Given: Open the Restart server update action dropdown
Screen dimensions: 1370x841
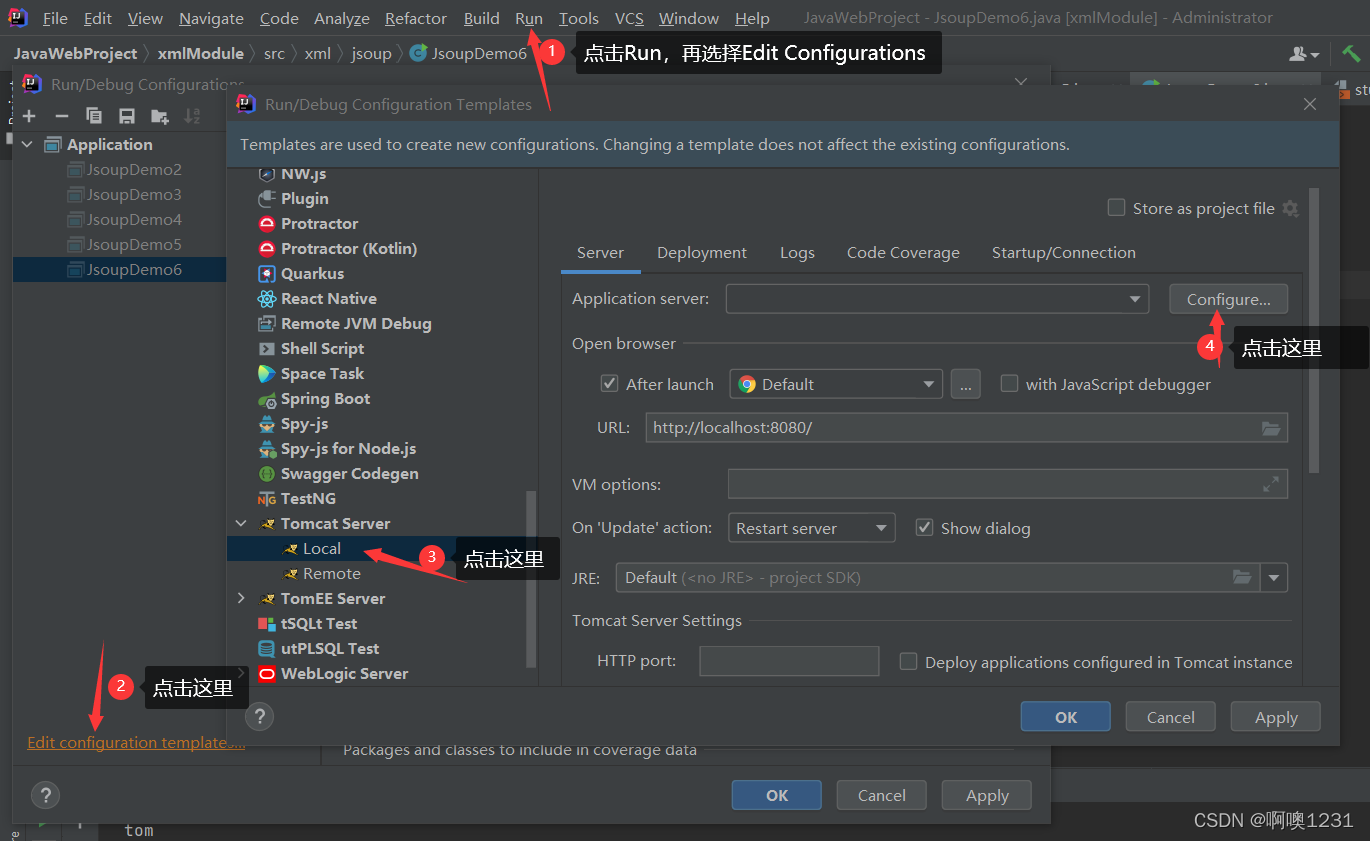Looking at the screenshot, I should (812, 528).
